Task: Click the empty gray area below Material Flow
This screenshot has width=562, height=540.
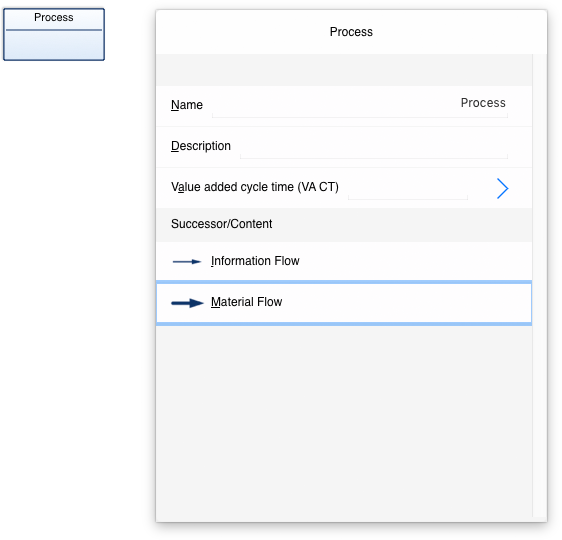Action: [x=344, y=421]
